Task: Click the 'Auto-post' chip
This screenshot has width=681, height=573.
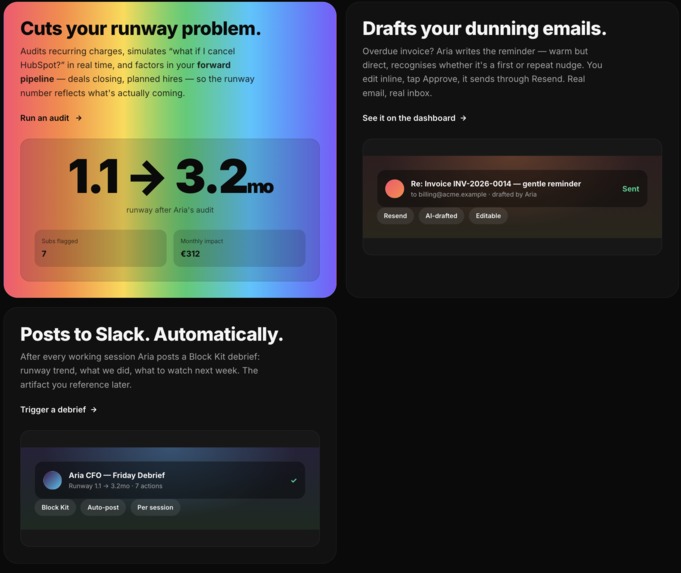Action: (103, 507)
